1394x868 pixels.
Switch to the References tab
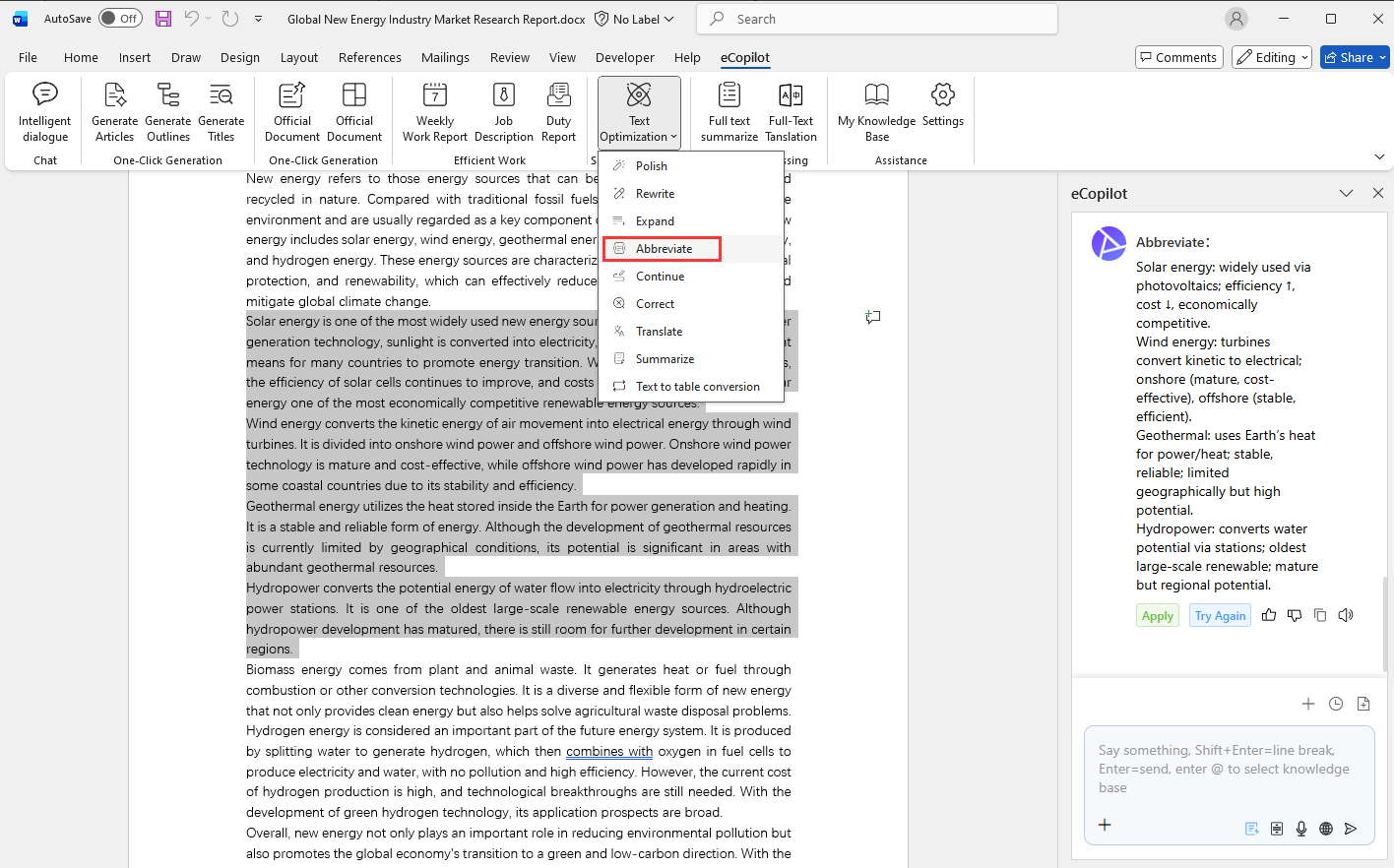tap(369, 57)
